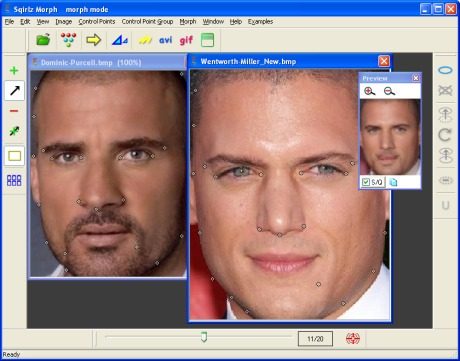This screenshot has height=361, width=460.
Task: Open the View menu
Action: (43, 22)
